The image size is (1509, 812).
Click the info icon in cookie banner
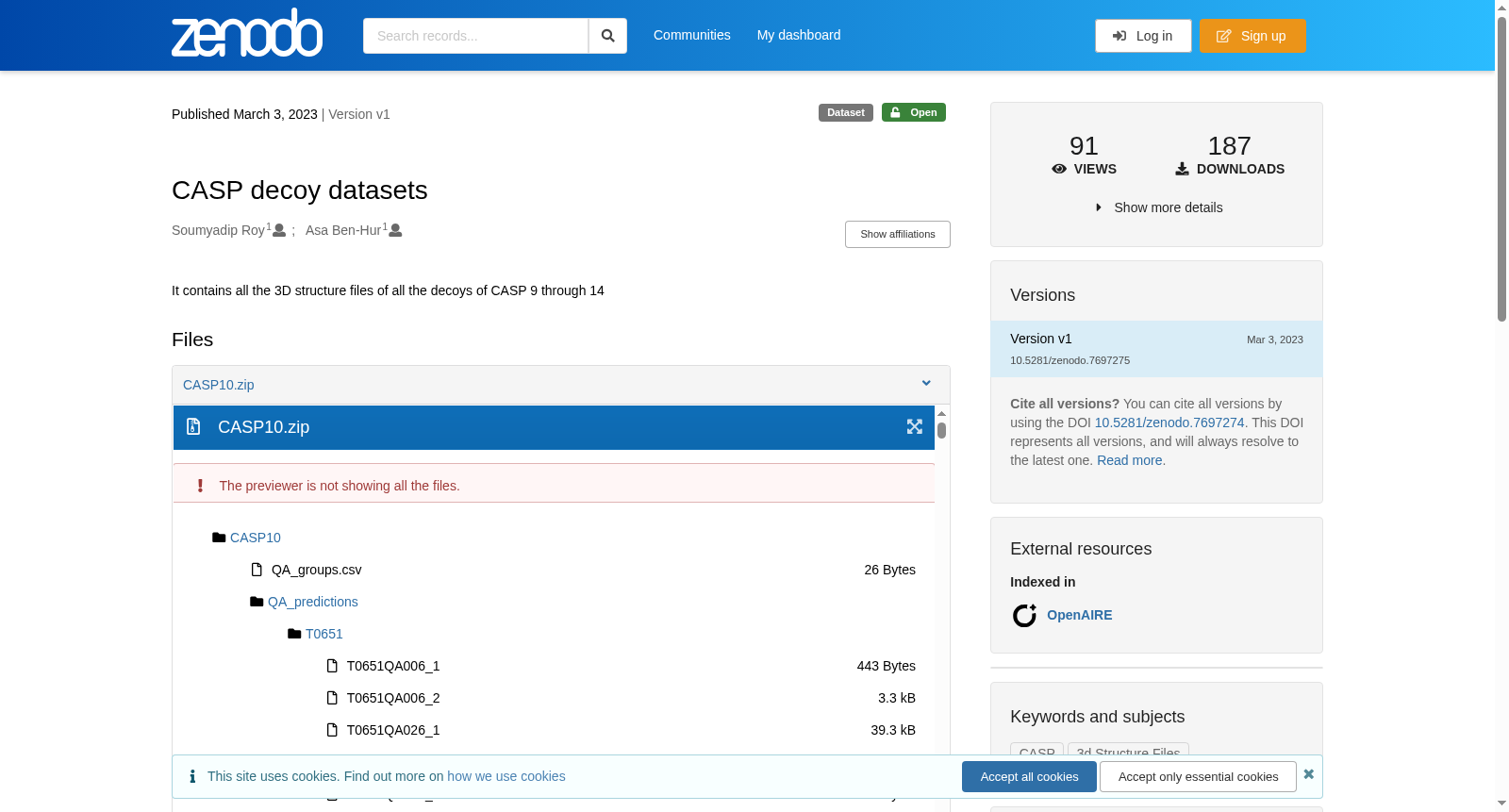tap(192, 776)
